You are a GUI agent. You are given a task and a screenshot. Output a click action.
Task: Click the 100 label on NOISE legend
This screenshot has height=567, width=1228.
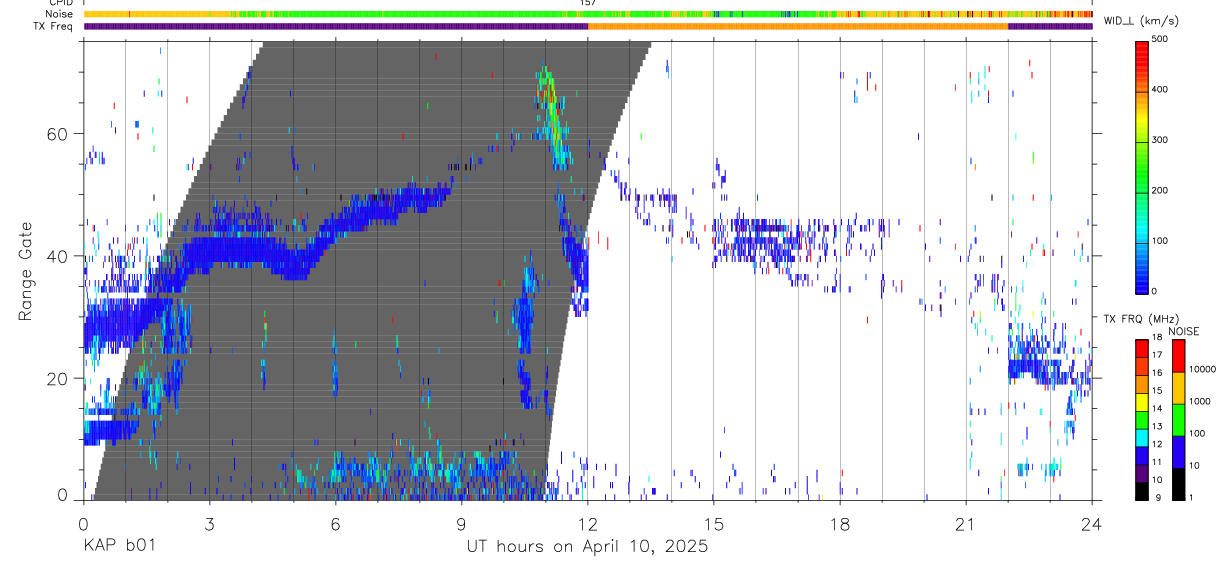[x=1196, y=434]
